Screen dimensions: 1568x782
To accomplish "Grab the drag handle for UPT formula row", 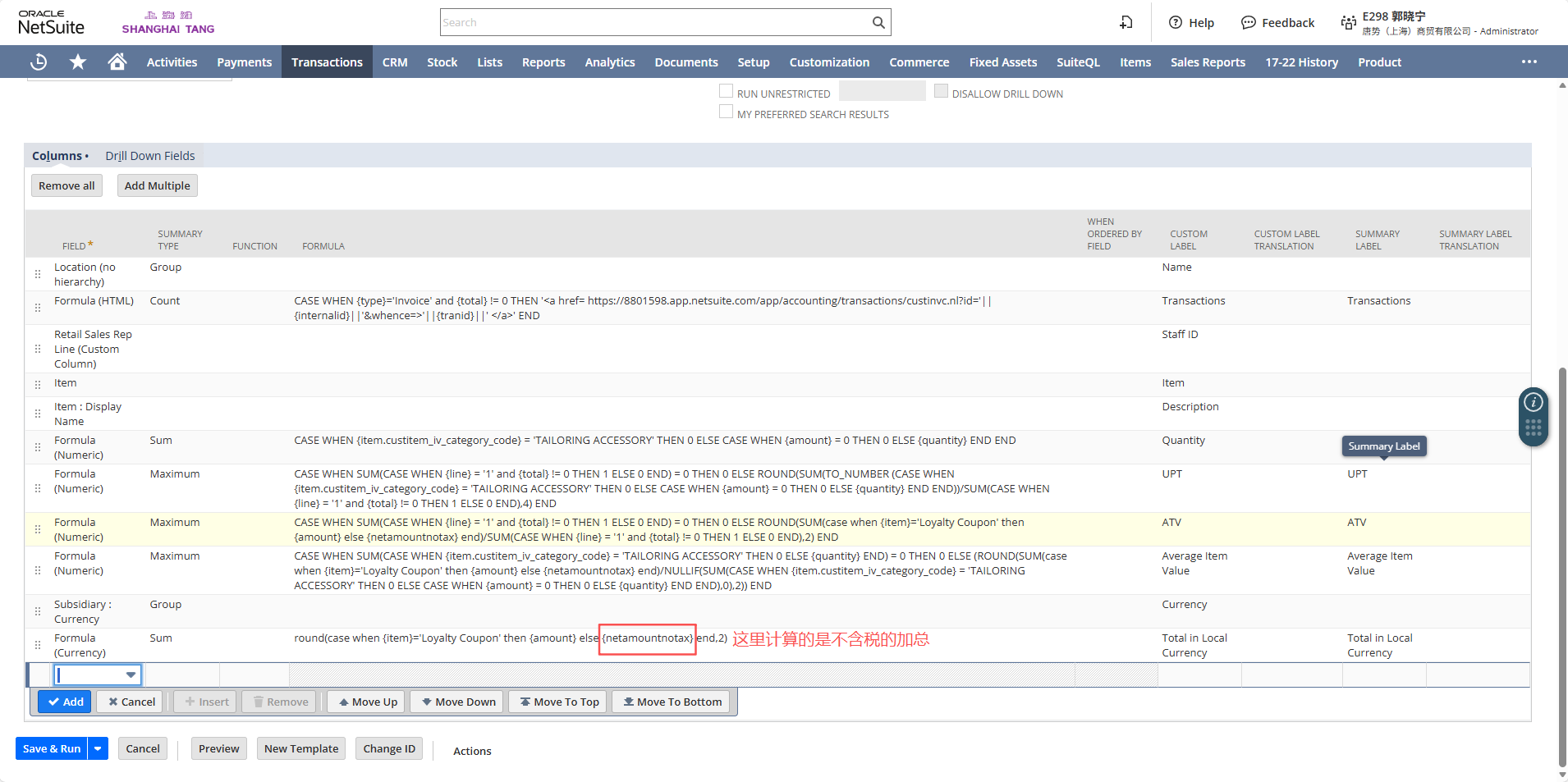I will point(38,488).
